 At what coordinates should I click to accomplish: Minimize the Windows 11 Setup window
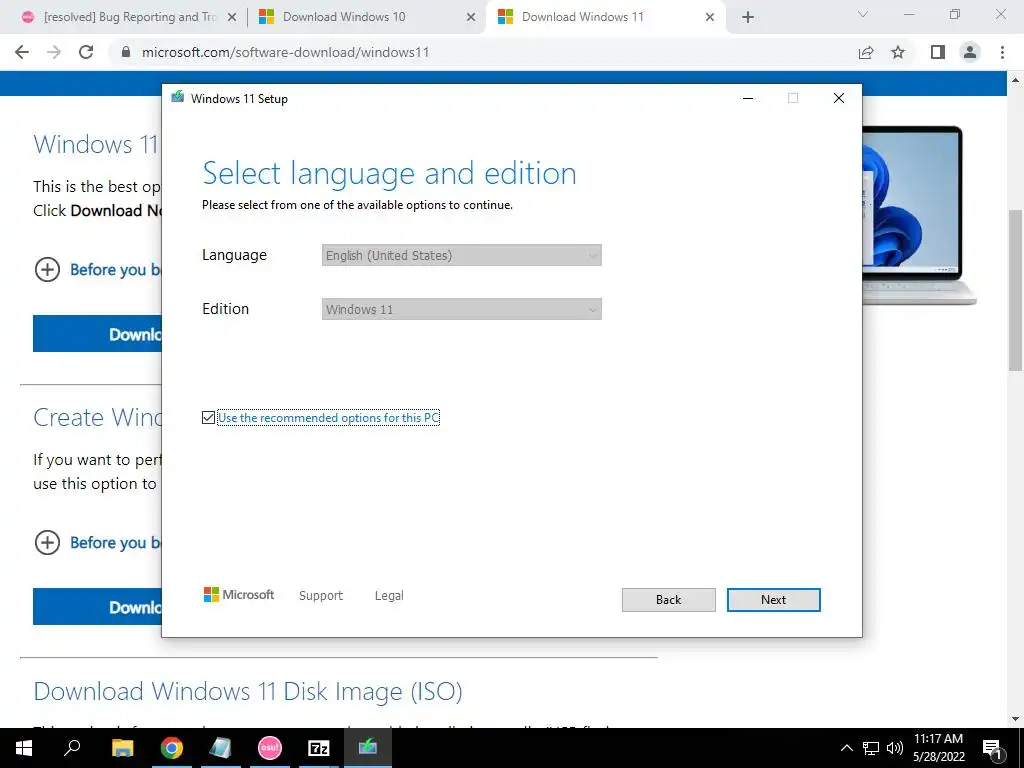[748, 98]
